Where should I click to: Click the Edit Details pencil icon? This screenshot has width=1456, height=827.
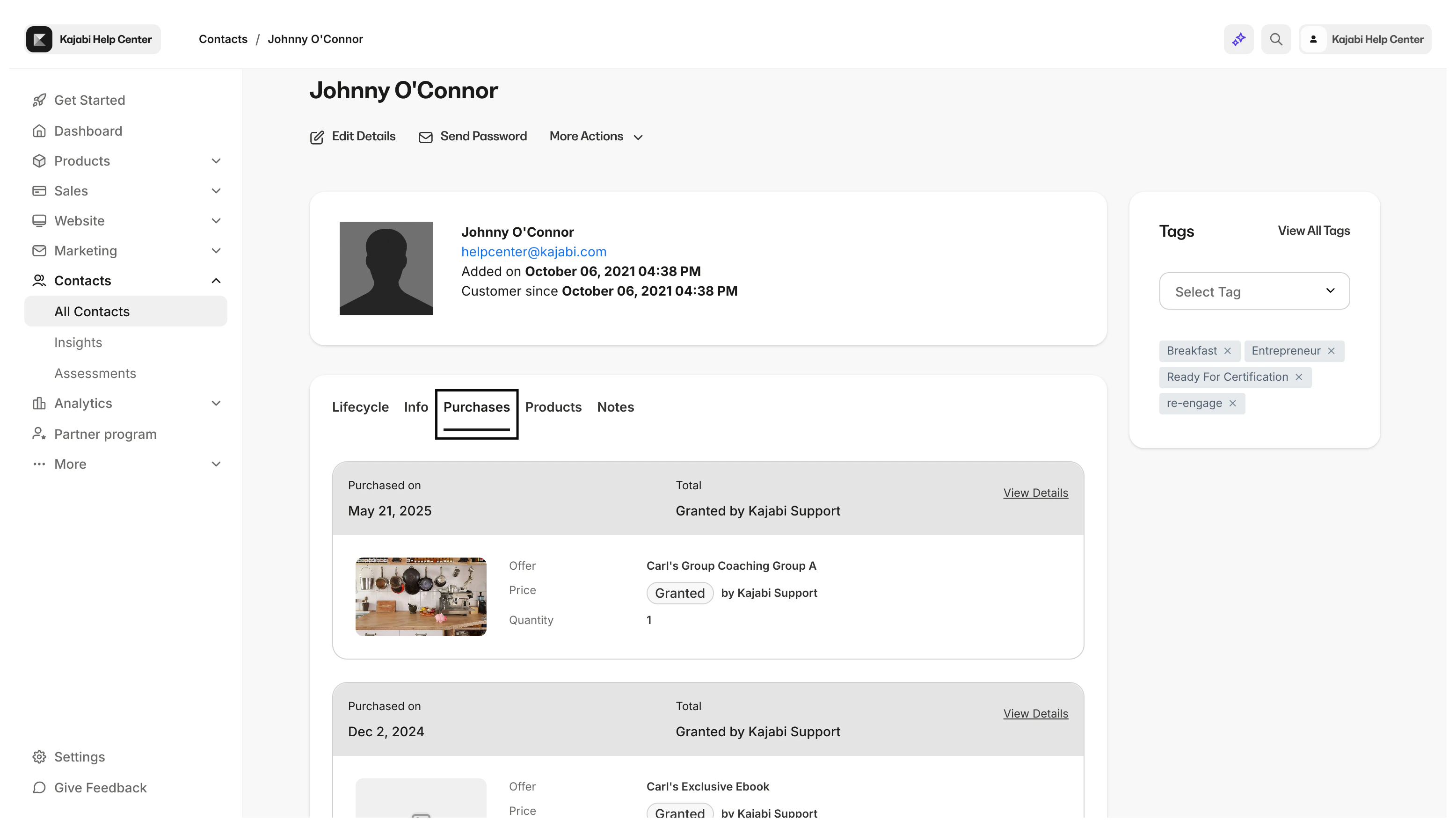click(x=317, y=138)
